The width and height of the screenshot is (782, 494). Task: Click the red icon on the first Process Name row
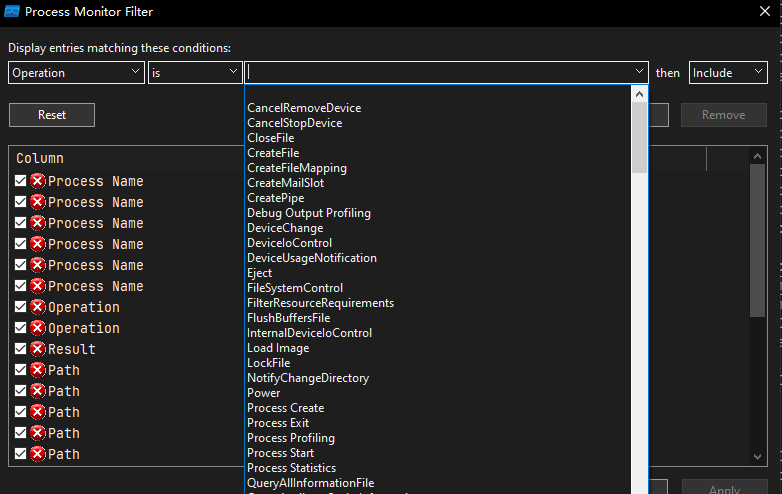[x=38, y=181]
